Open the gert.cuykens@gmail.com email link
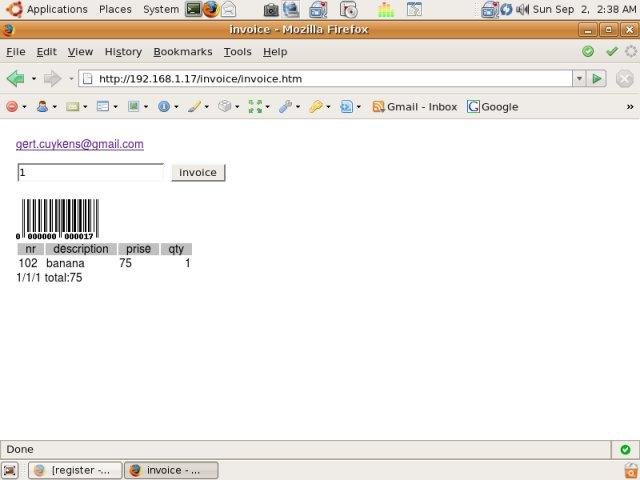 point(80,144)
